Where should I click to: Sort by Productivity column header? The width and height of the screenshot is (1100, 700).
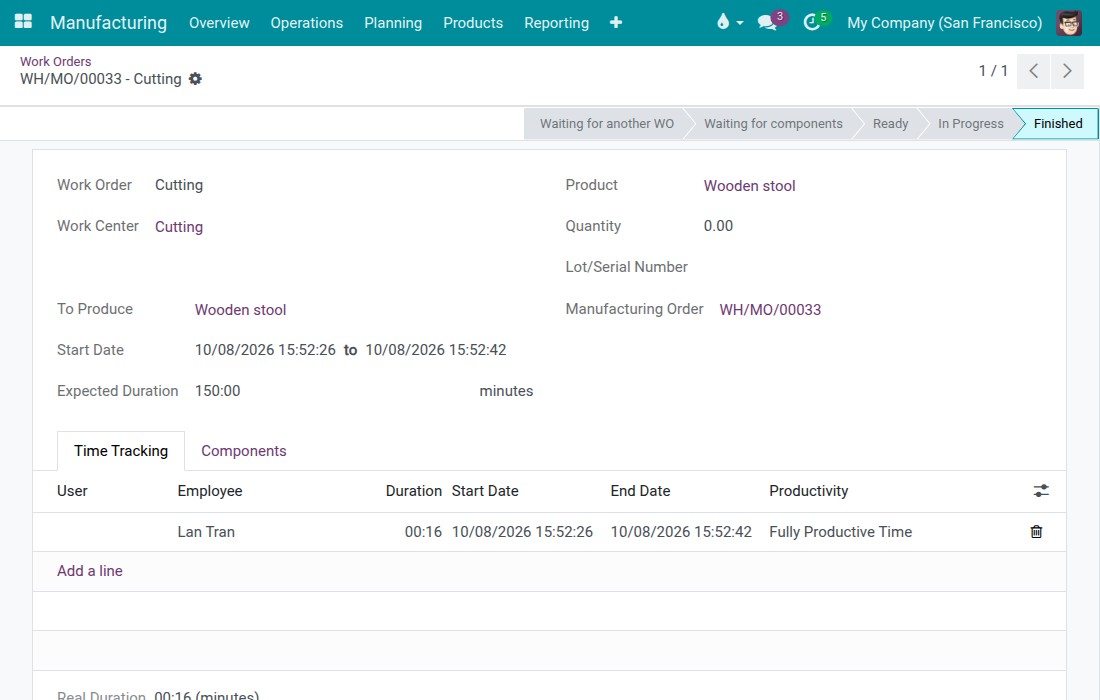click(808, 491)
